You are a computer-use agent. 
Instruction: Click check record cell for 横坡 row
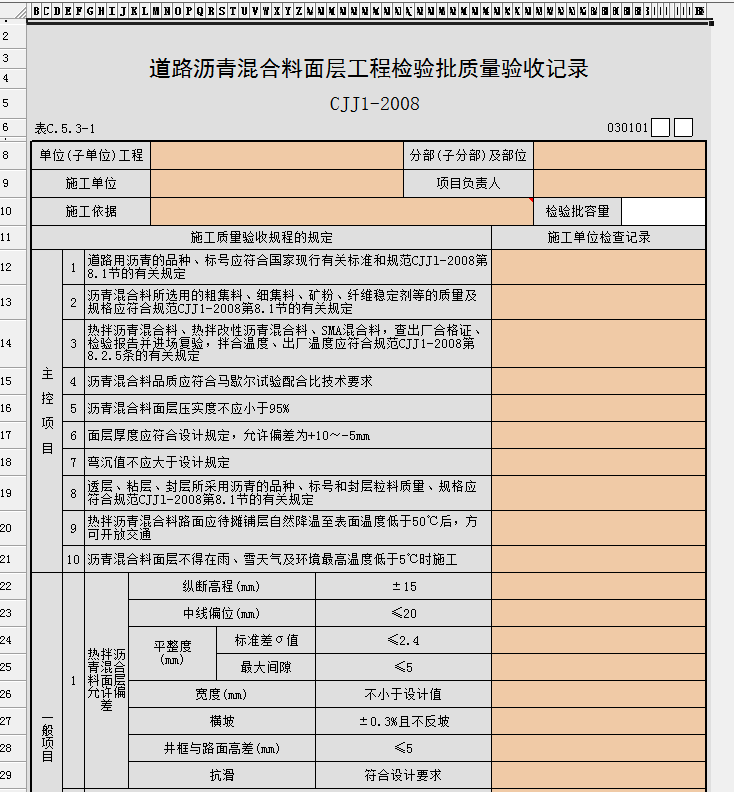point(599,721)
